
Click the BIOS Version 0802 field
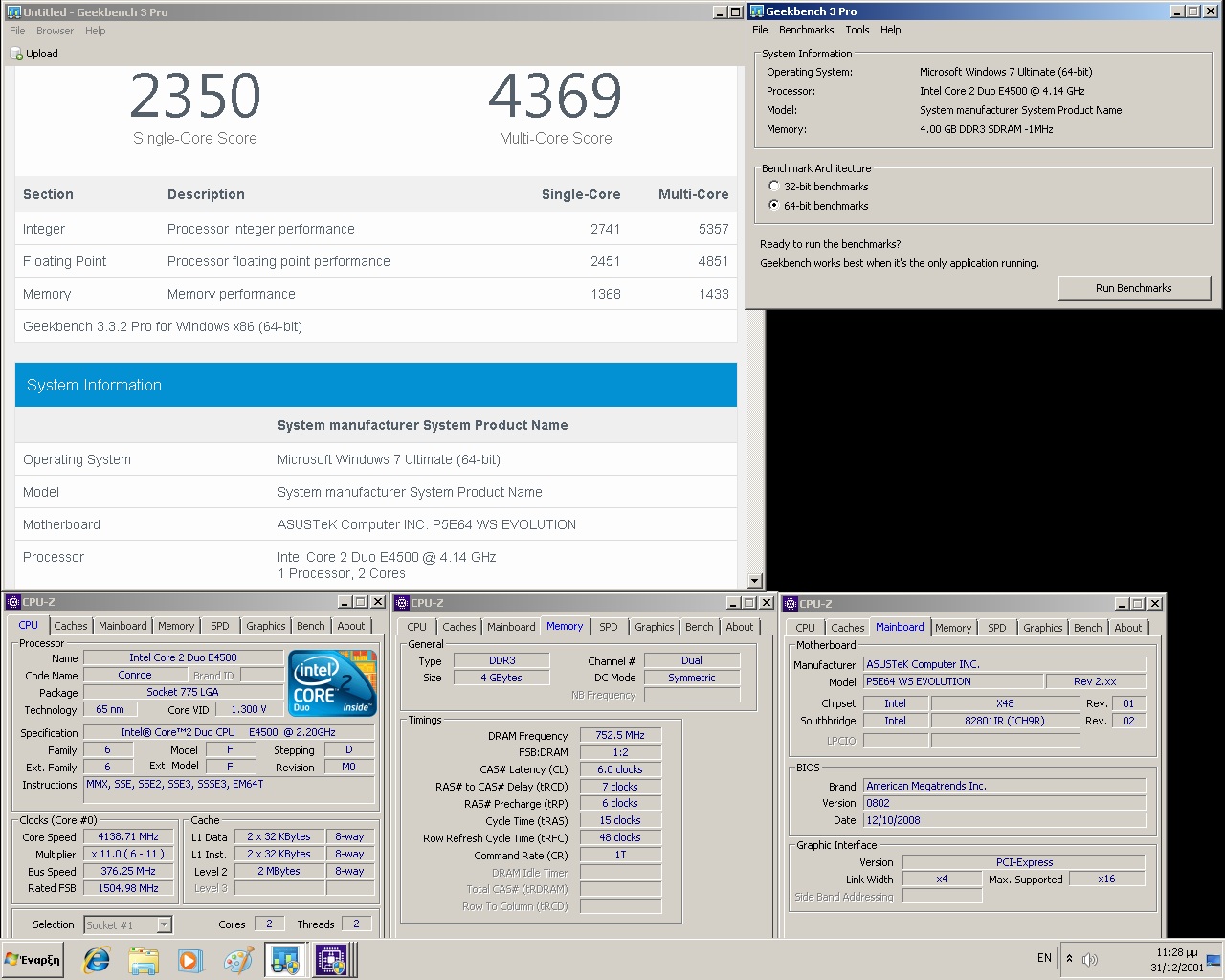1004,803
